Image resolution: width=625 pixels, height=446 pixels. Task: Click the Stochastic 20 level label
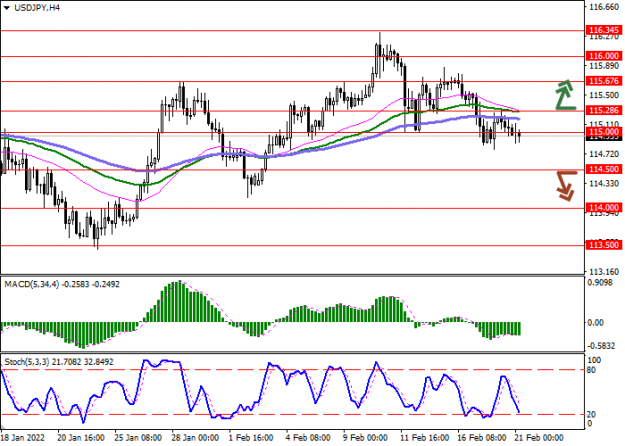click(x=592, y=415)
